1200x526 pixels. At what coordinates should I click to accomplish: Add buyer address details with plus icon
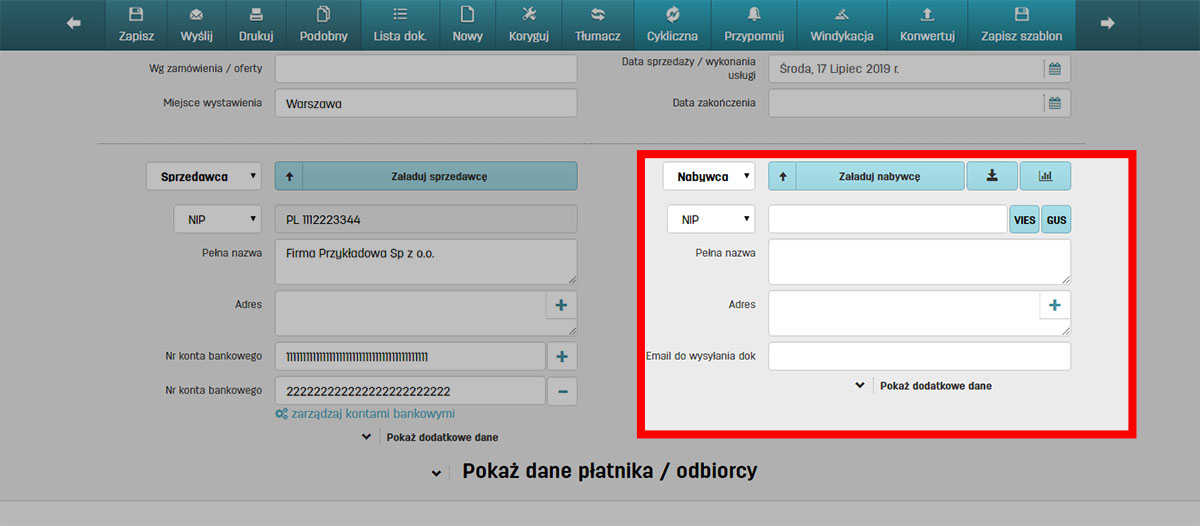(1055, 305)
